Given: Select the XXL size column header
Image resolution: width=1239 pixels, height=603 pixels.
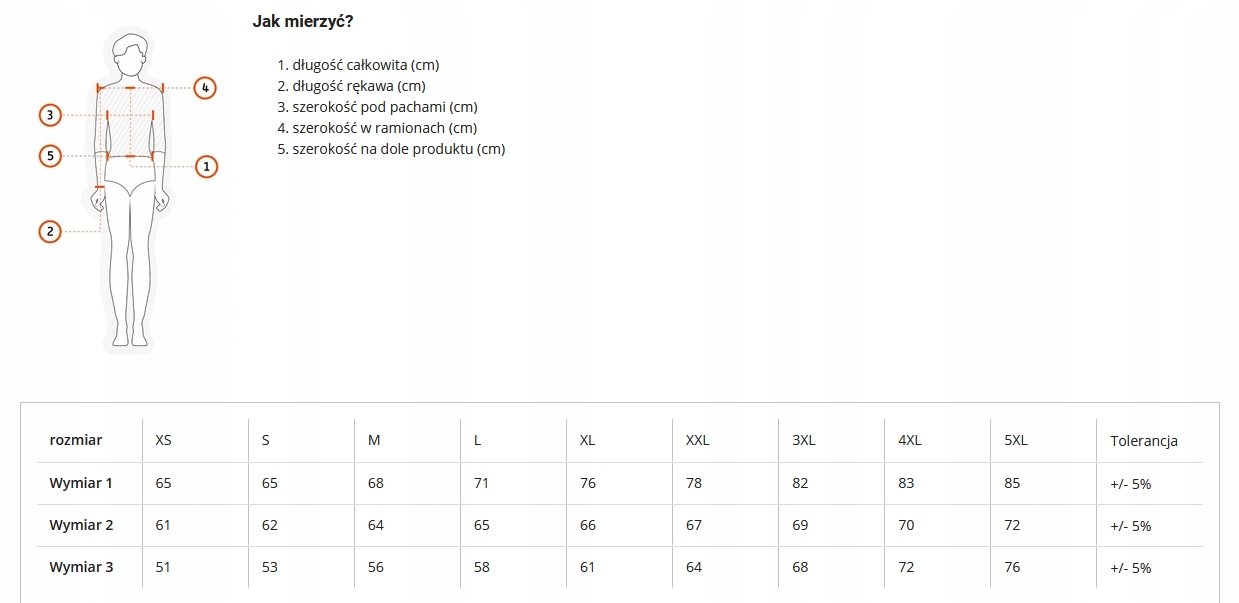Looking at the screenshot, I should (697, 440).
